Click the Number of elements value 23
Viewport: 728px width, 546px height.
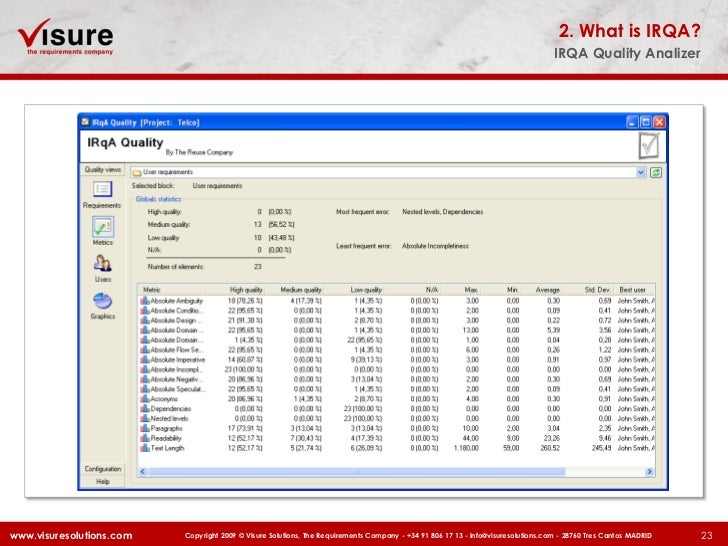(x=258, y=267)
